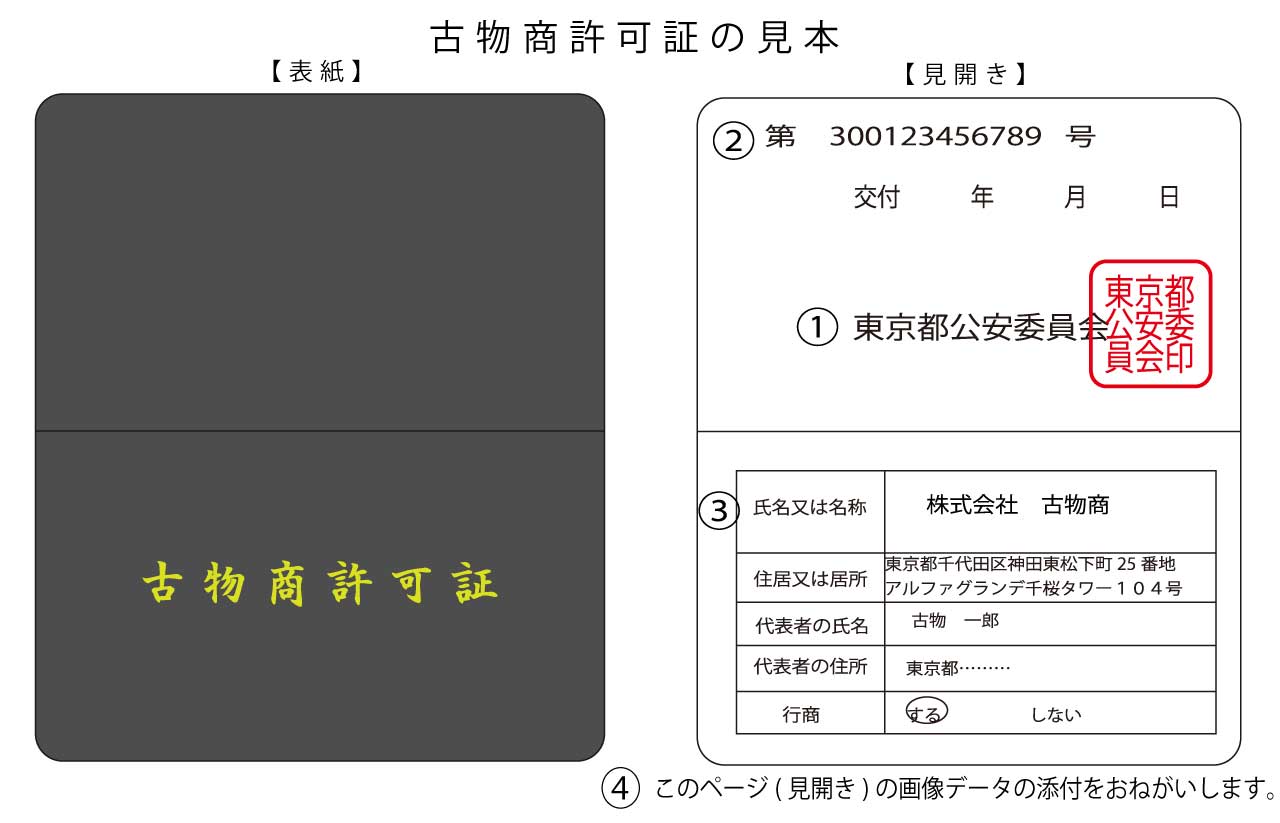Click the title text 古物商許可証の見本
This screenshot has height=823, width=1280.
[x=635, y=38]
